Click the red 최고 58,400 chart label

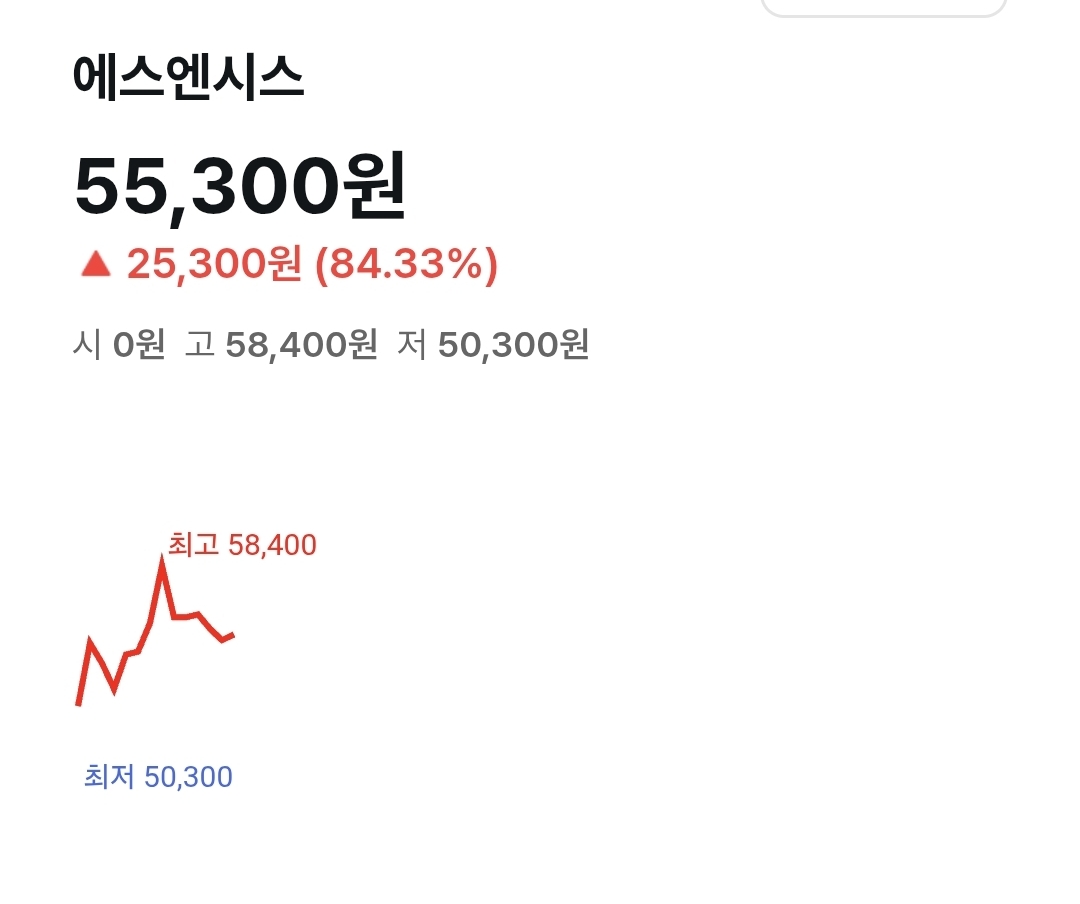click(x=242, y=545)
